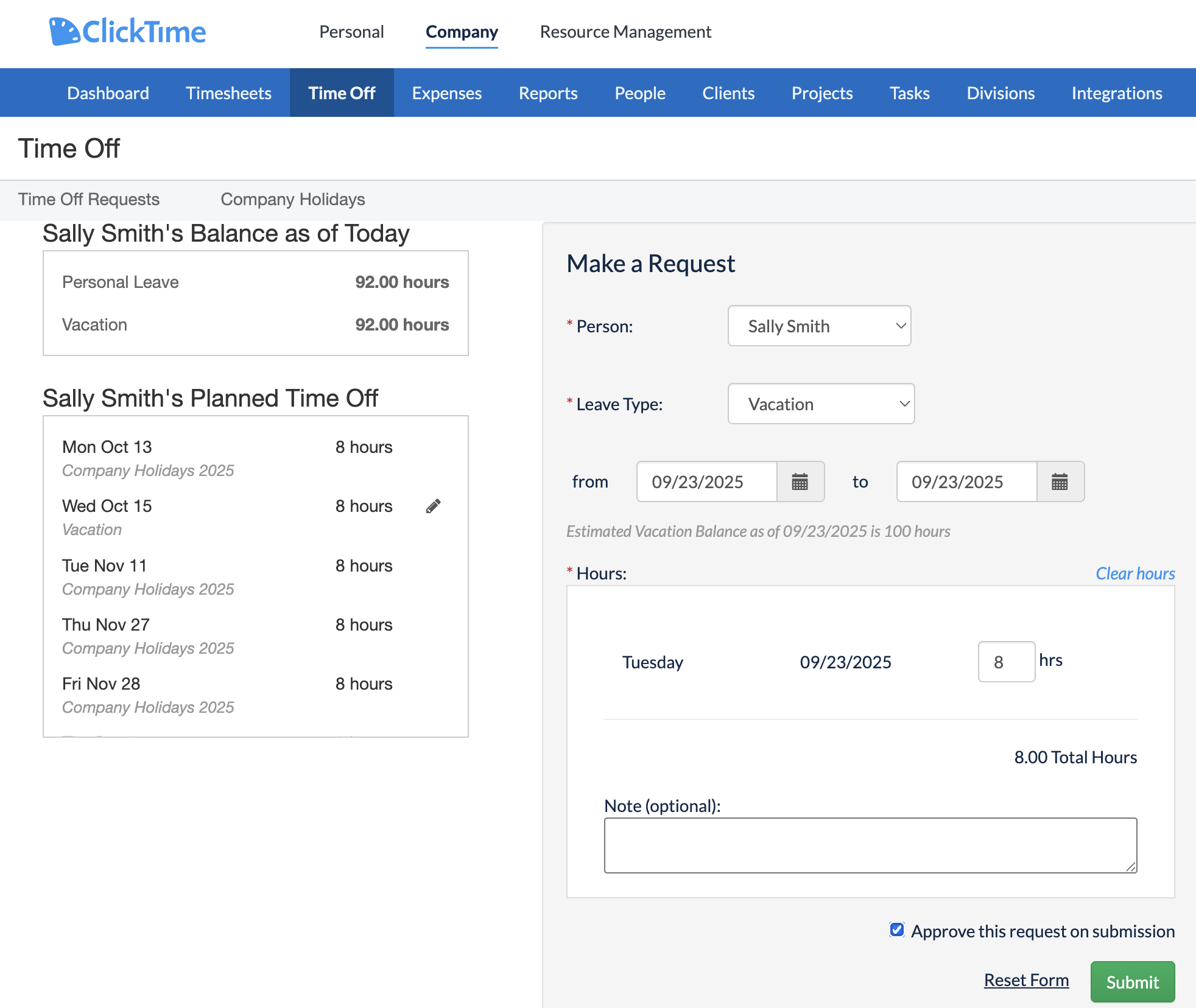Submit the time off request
This screenshot has height=1008, width=1196.
click(x=1132, y=981)
